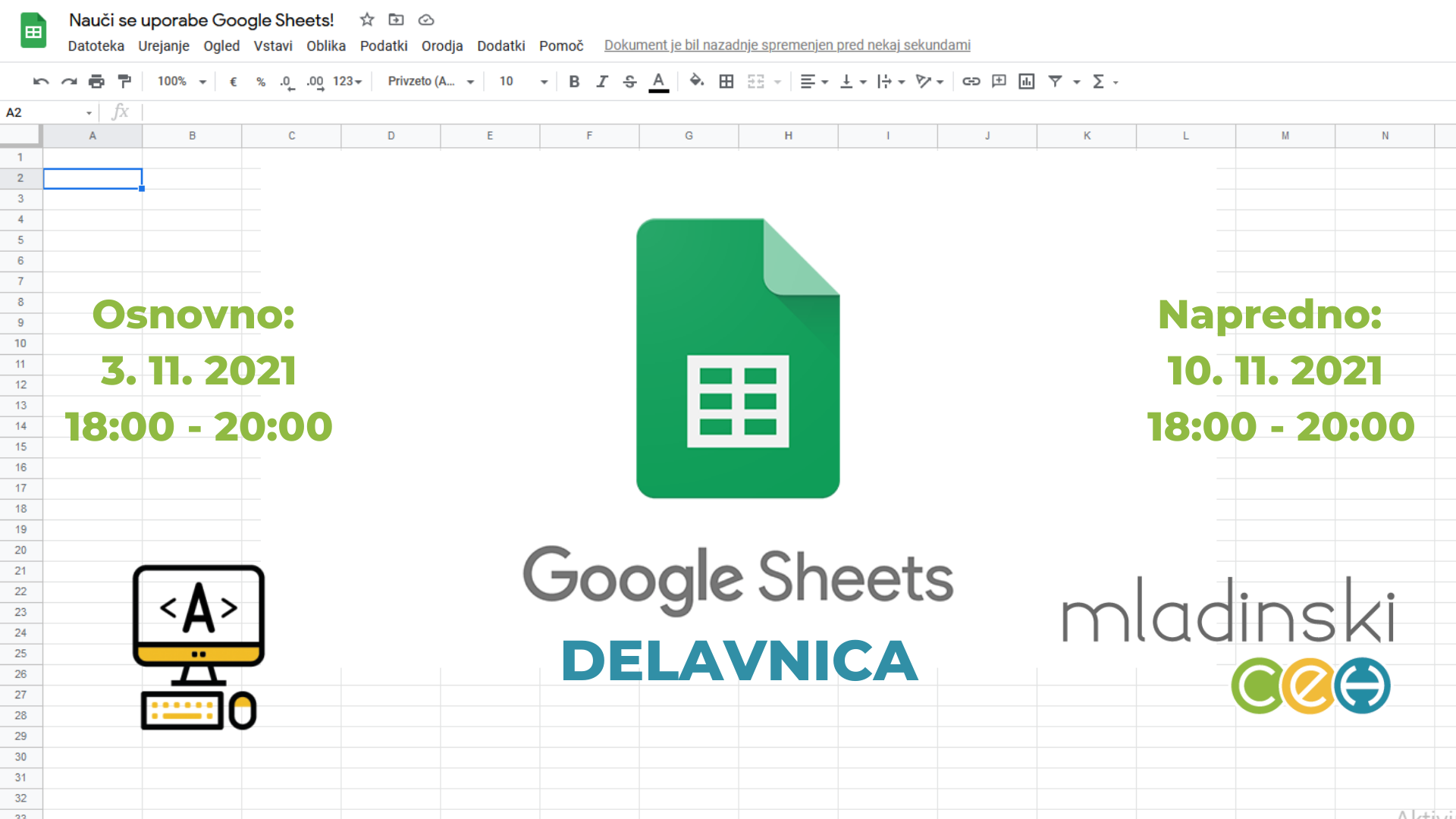Select the paint format roller icon
Viewport: 1456px width, 819px height.
pyautogui.click(x=124, y=81)
